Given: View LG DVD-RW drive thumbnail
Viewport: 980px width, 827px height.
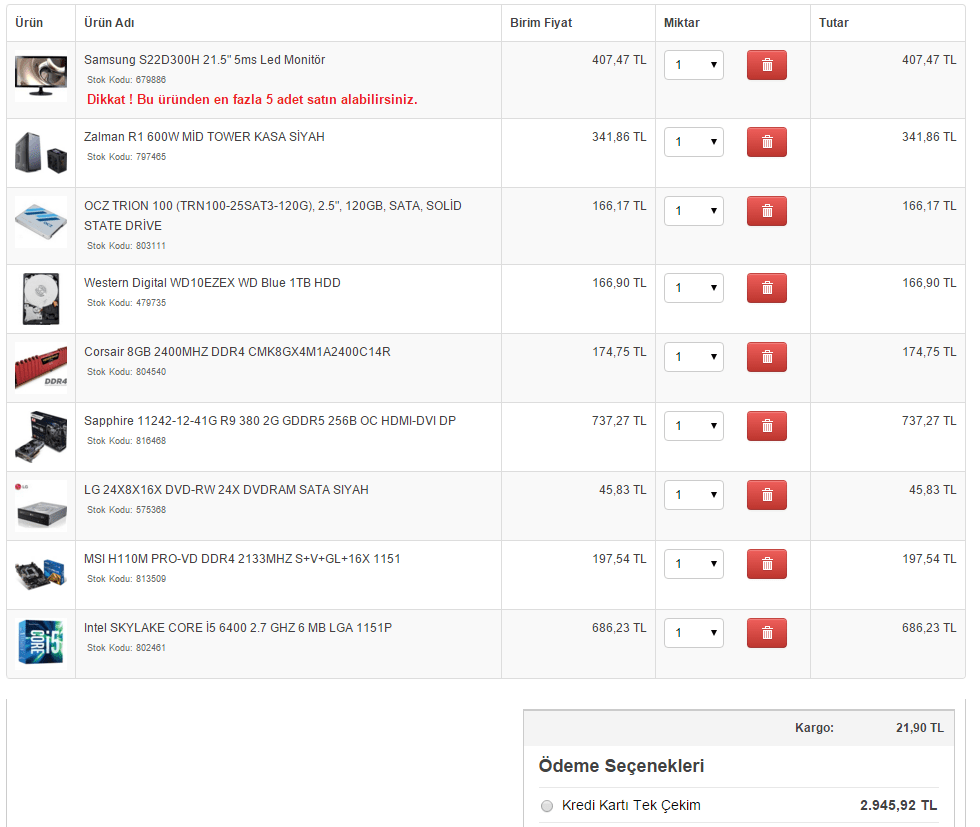Looking at the screenshot, I should (41, 506).
